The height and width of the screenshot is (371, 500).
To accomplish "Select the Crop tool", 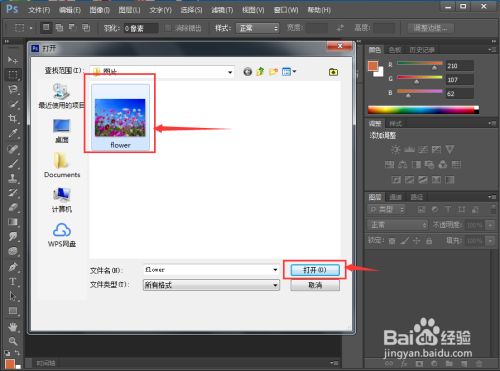I will coord(13,118).
